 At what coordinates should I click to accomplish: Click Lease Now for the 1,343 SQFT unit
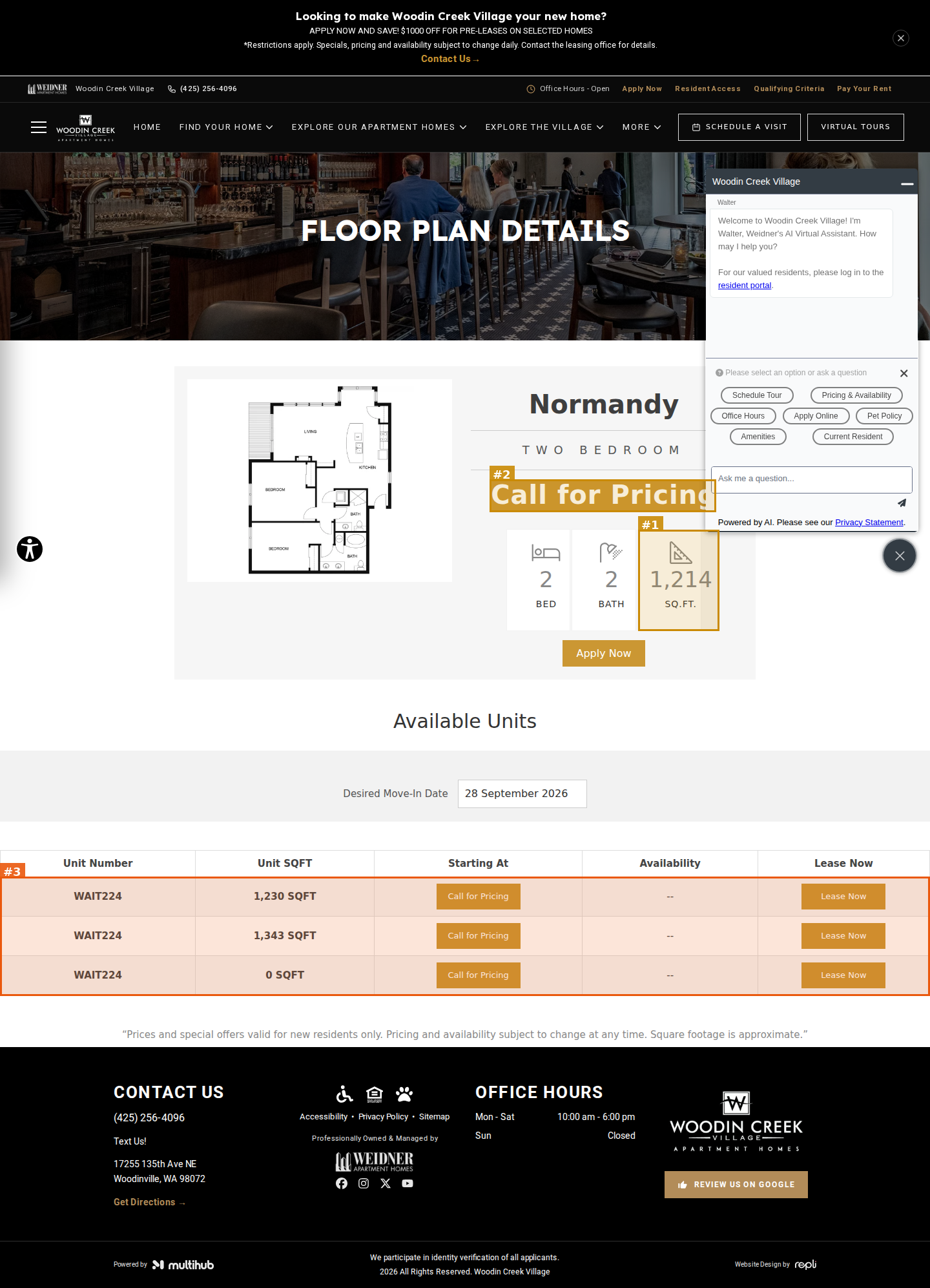click(843, 936)
